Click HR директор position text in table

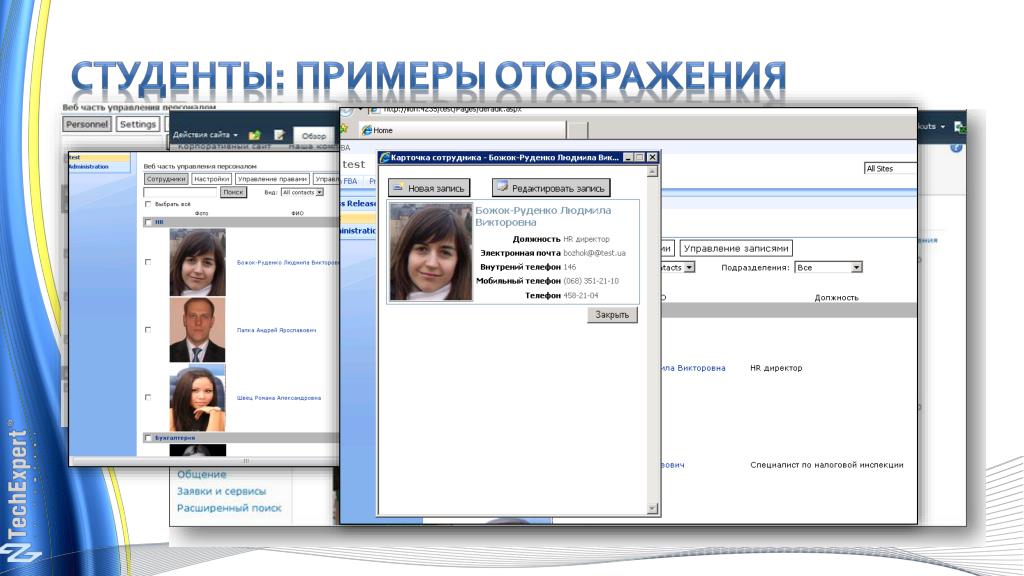click(776, 368)
